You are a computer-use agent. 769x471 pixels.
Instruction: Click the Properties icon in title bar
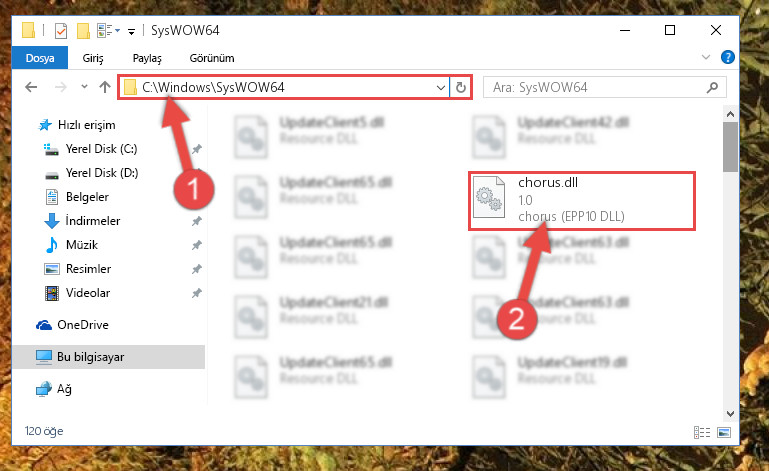click(61, 31)
